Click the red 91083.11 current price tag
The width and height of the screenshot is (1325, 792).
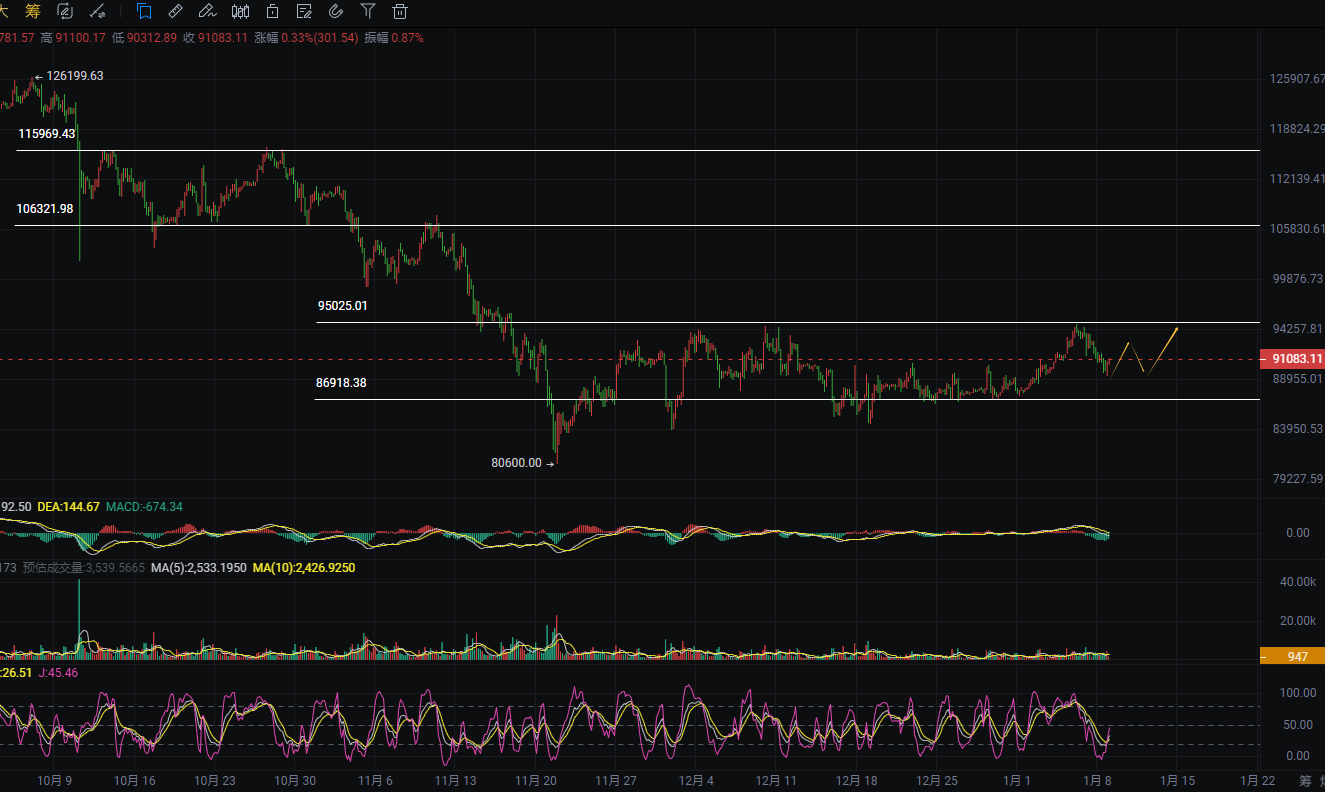click(x=1292, y=359)
